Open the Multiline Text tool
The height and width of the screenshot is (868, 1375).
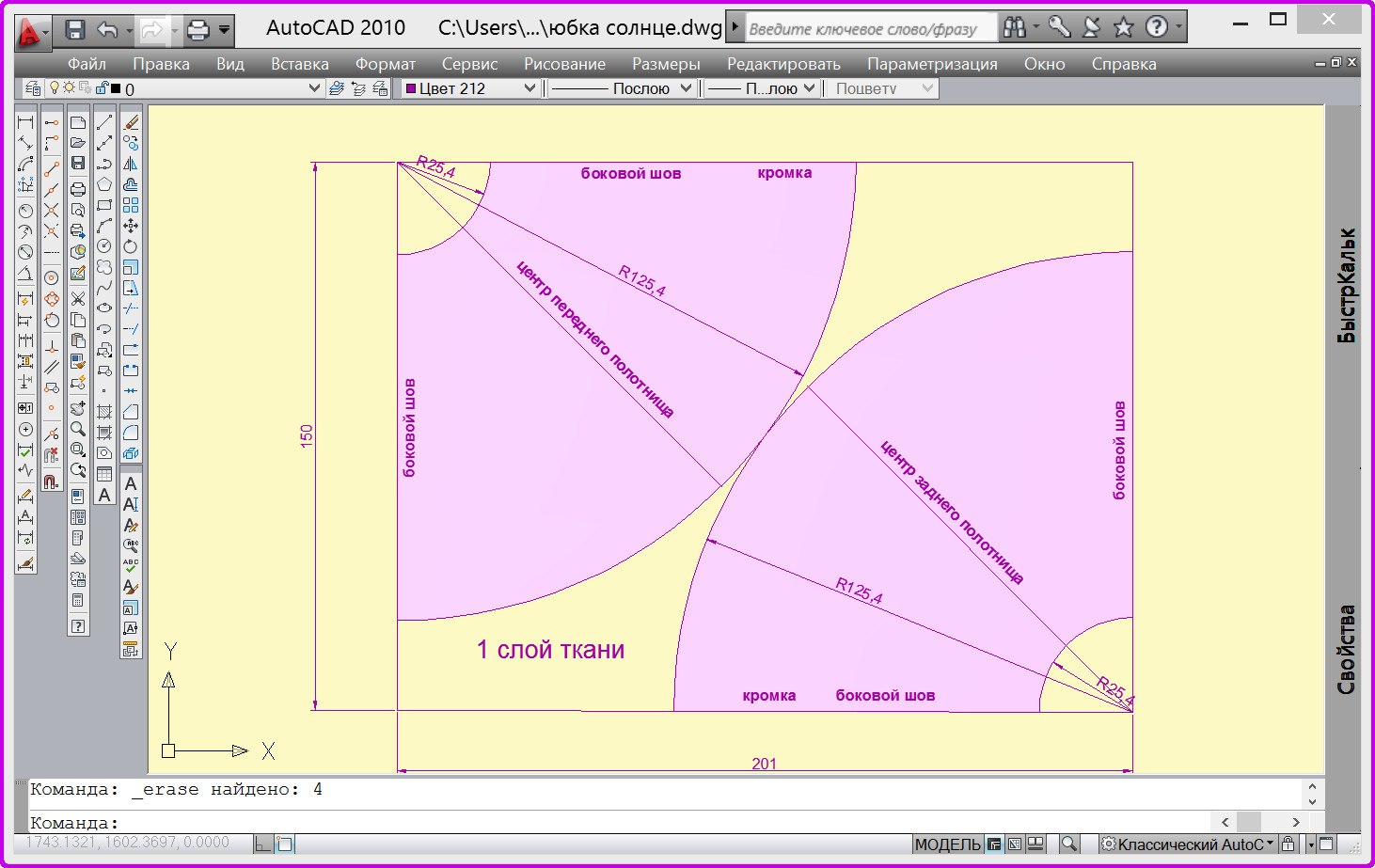pos(104,495)
